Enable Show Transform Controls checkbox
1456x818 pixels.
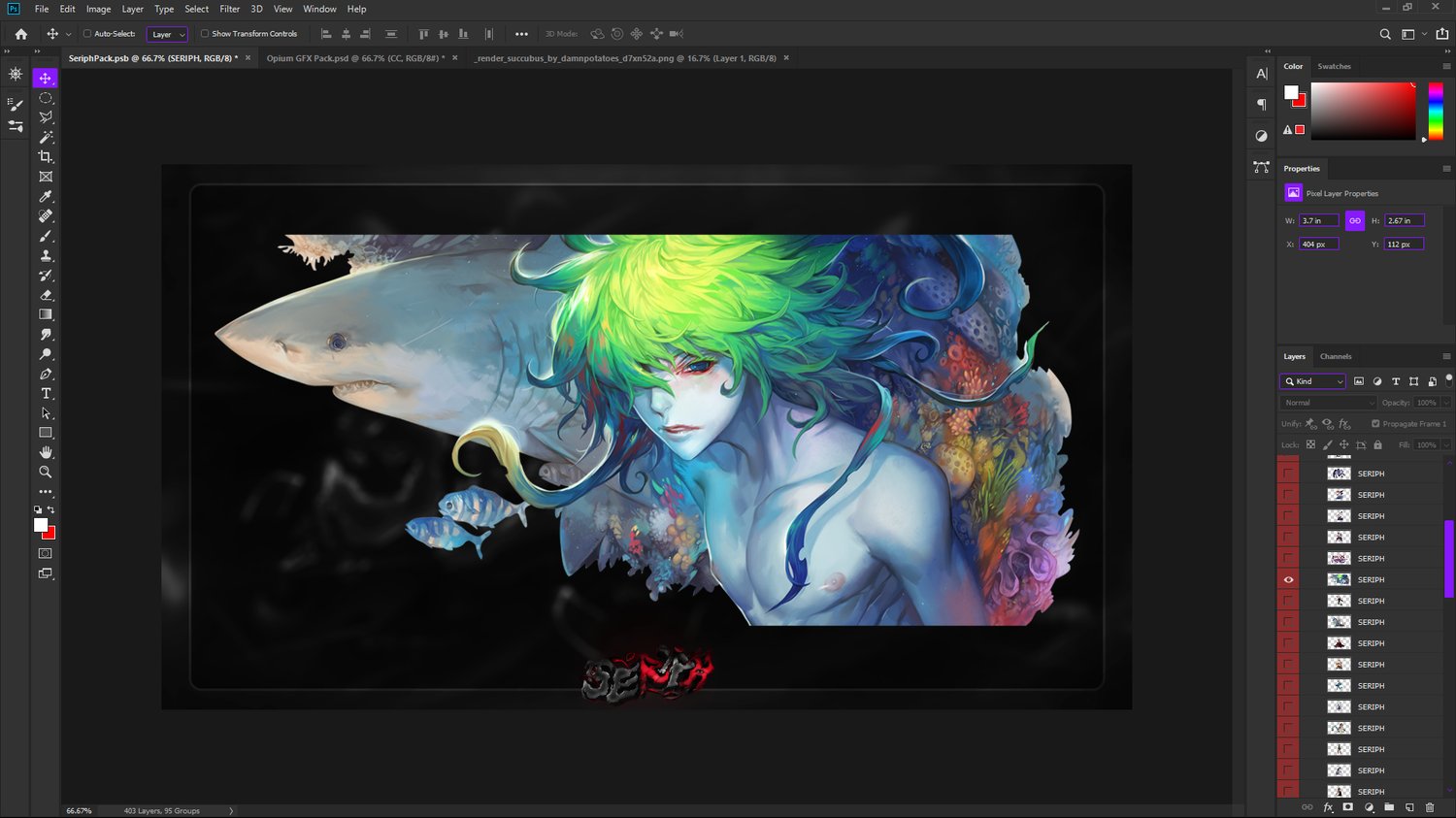205,34
